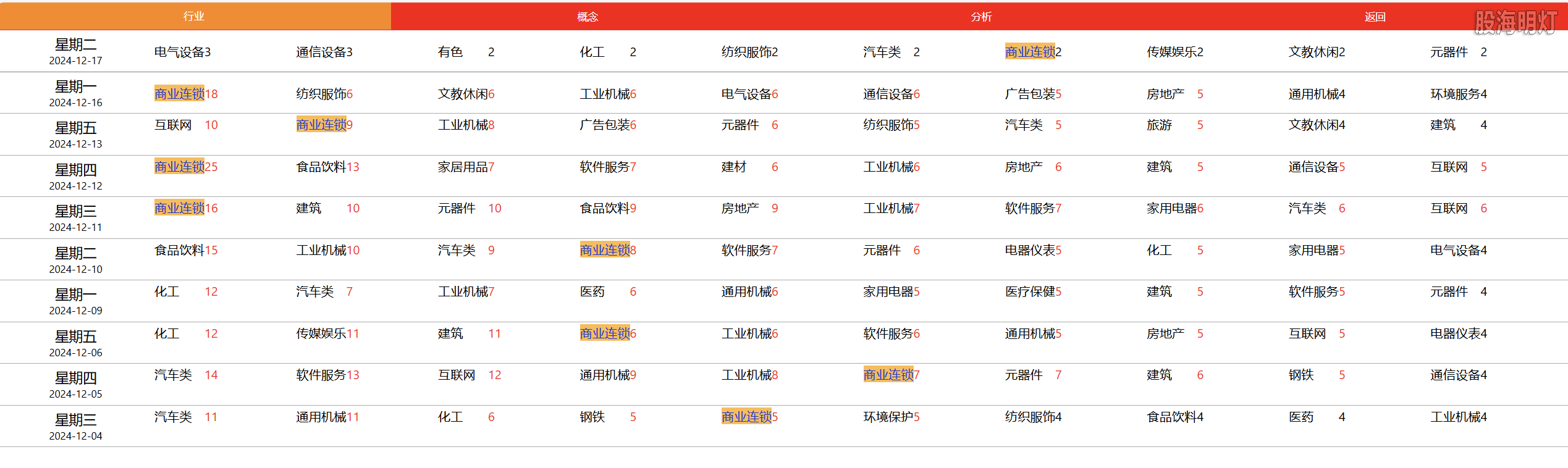The image size is (1568, 468).
Task: Click 建筑 11 in 2024-12-06 row
Action: coord(470,333)
